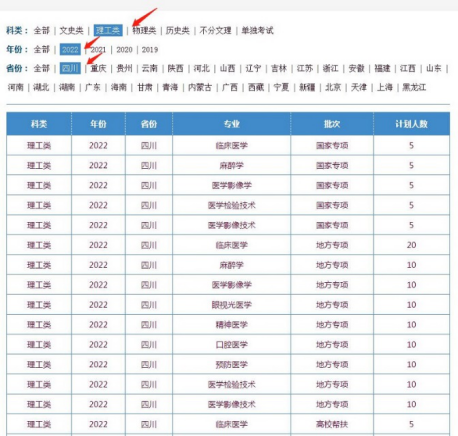
Task: Click the 计划人数 column header
Action: click(411, 124)
